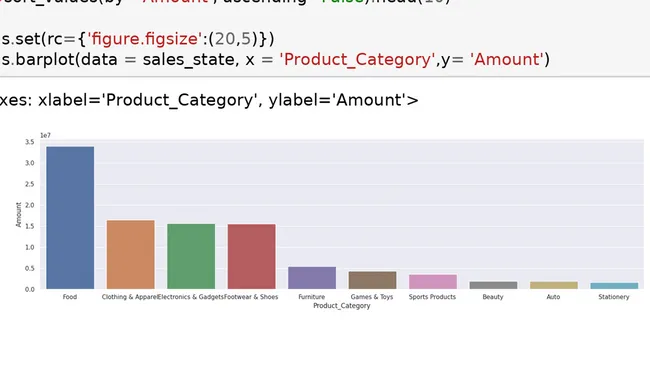Click the blue Food bar
This screenshot has width=650, height=366.
70,218
